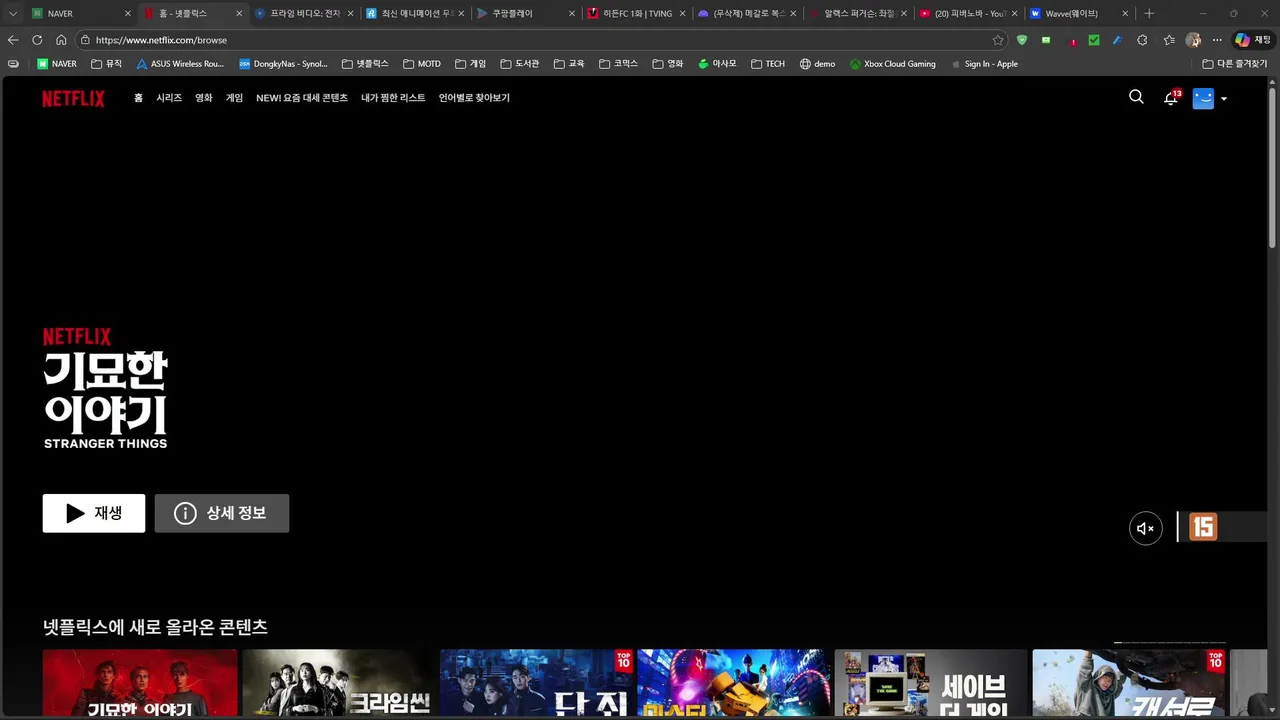Image resolution: width=1280 pixels, height=720 pixels.
Task: Open the Xbox Cloud Gaming bookmark
Action: pos(893,64)
